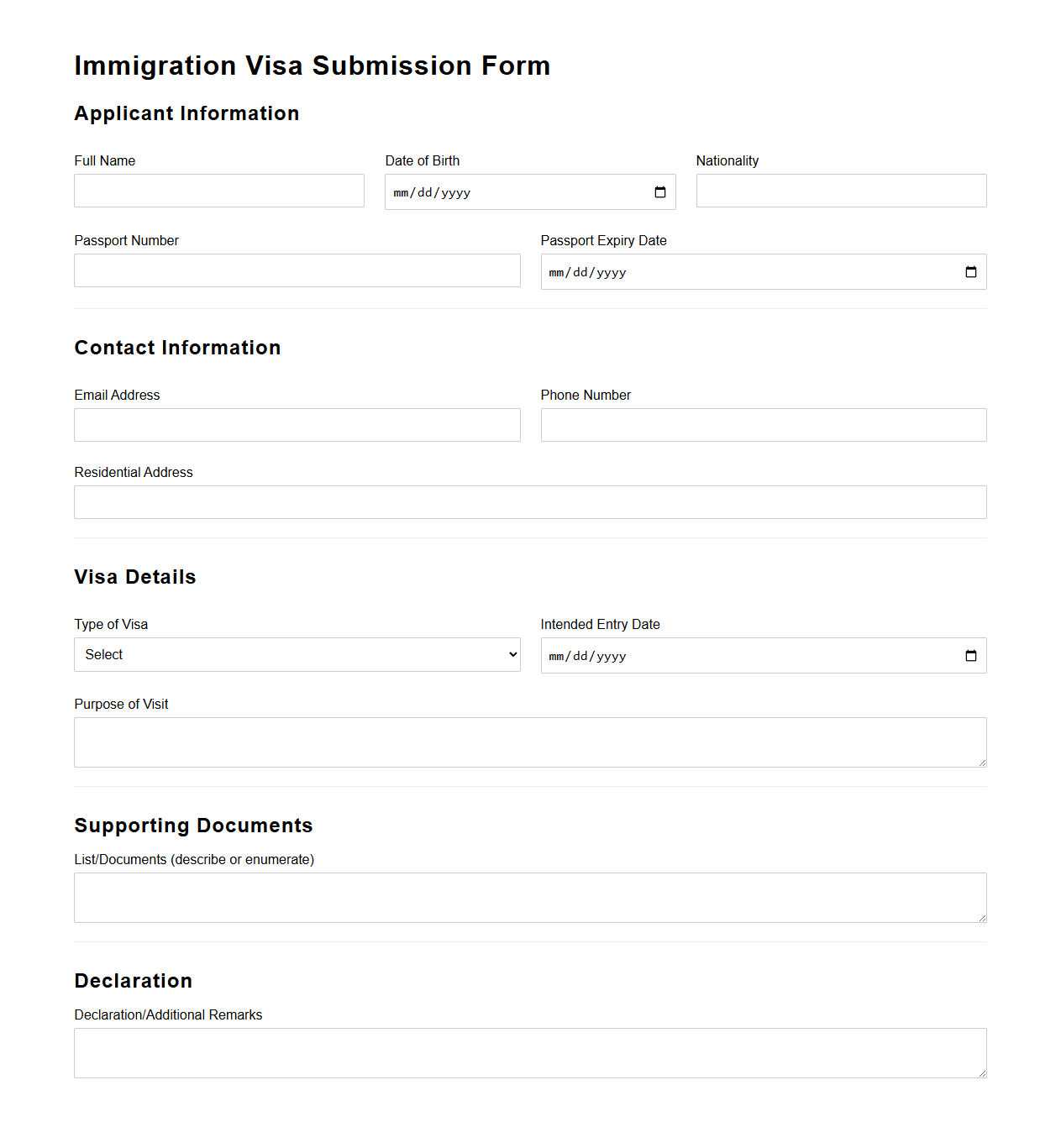The width and height of the screenshot is (1061, 1148).
Task: Click the dropdown arrow on Type of Visa
Action: click(x=511, y=654)
